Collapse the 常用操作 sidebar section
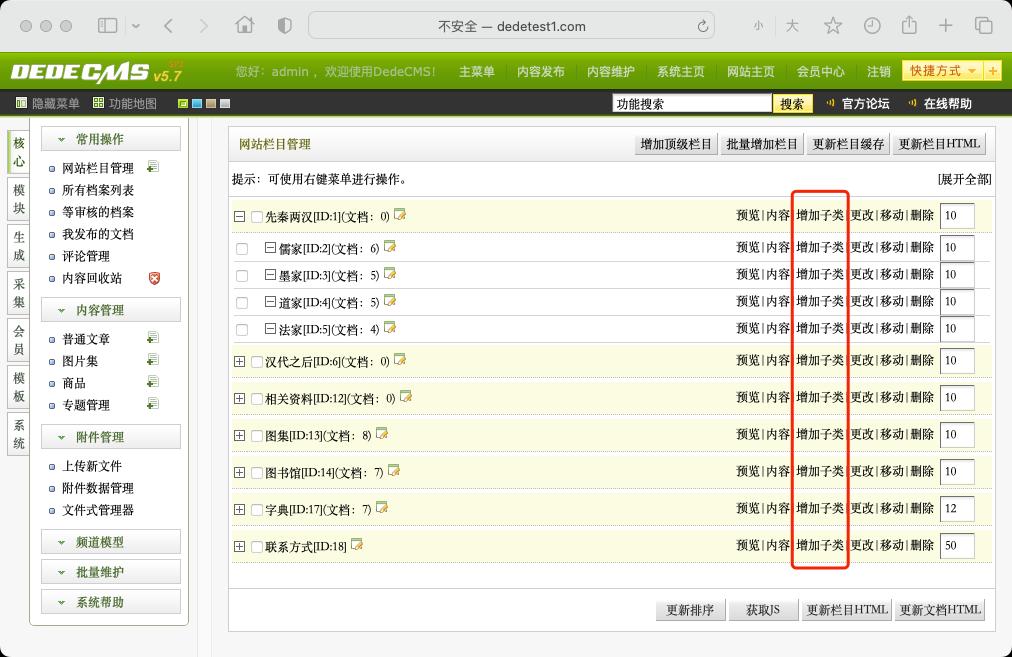Screen dimensions: 1012x657 (x=111, y=139)
